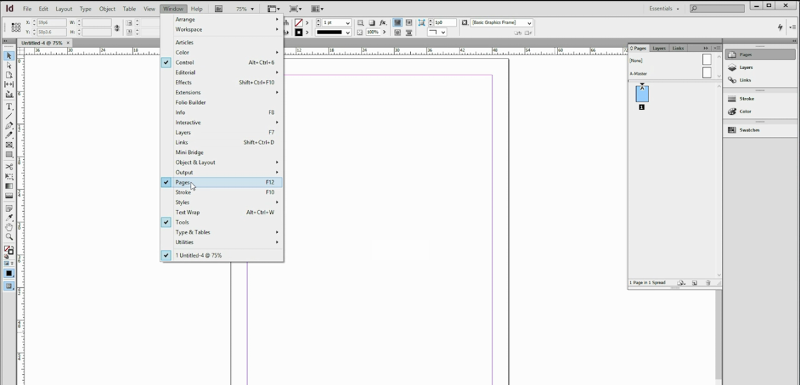The width and height of the screenshot is (800, 385).
Task: Select the Note tool
Action: coord(9,209)
